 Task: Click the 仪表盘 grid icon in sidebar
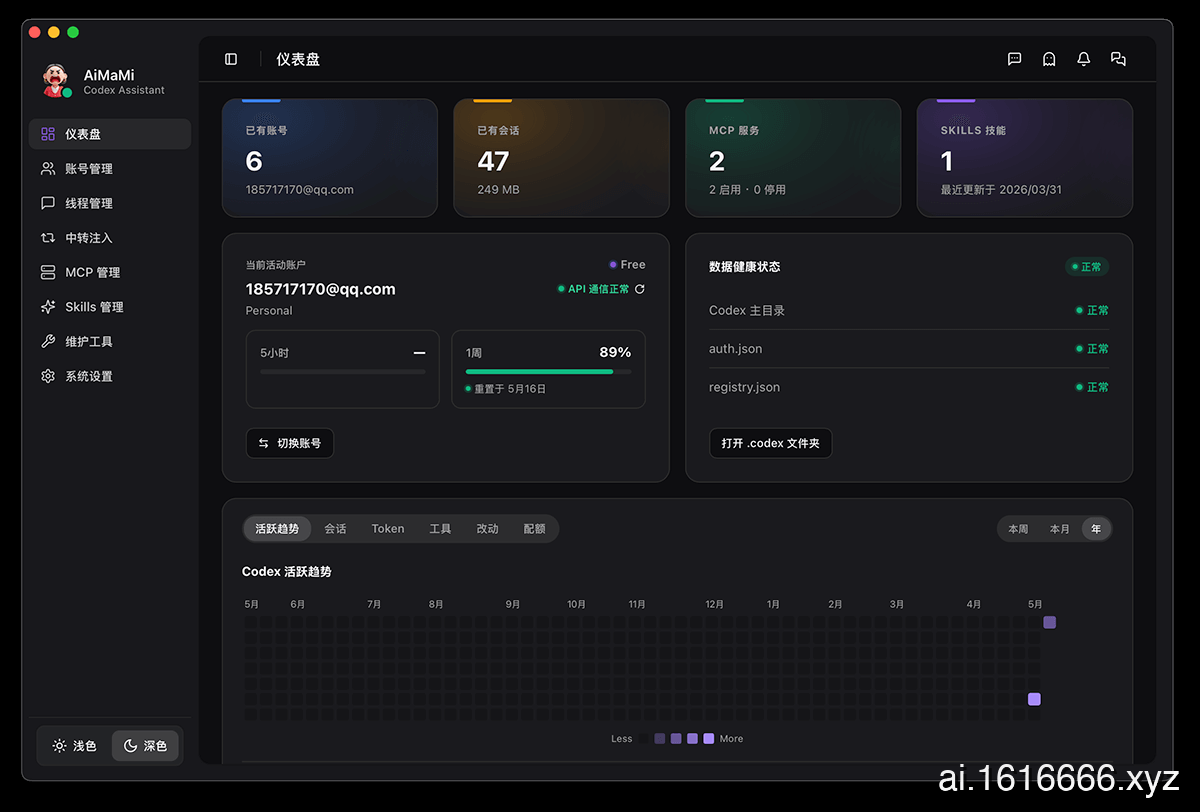tap(48, 134)
